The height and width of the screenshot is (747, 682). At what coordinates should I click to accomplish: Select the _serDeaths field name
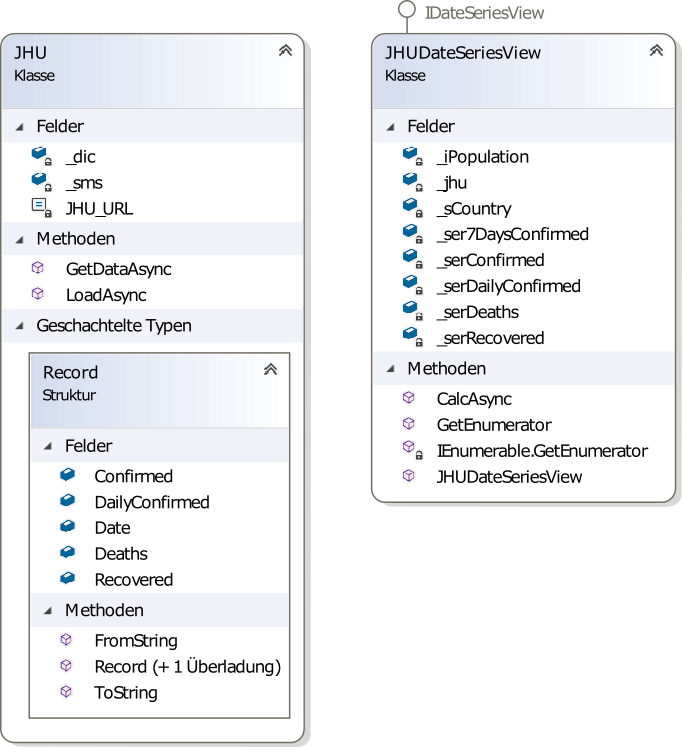[478, 313]
